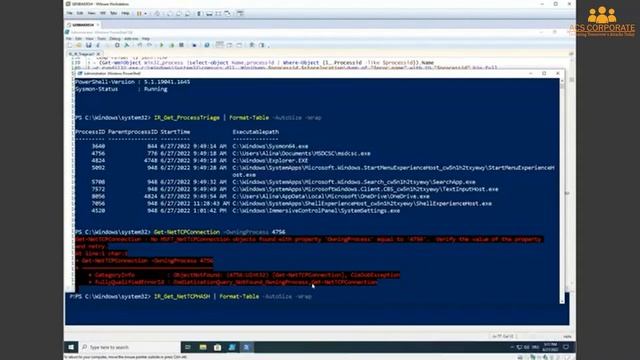This screenshot has height=360, width=640.
Task: Save the script with the ISE floppy icon
Action: (88, 45)
